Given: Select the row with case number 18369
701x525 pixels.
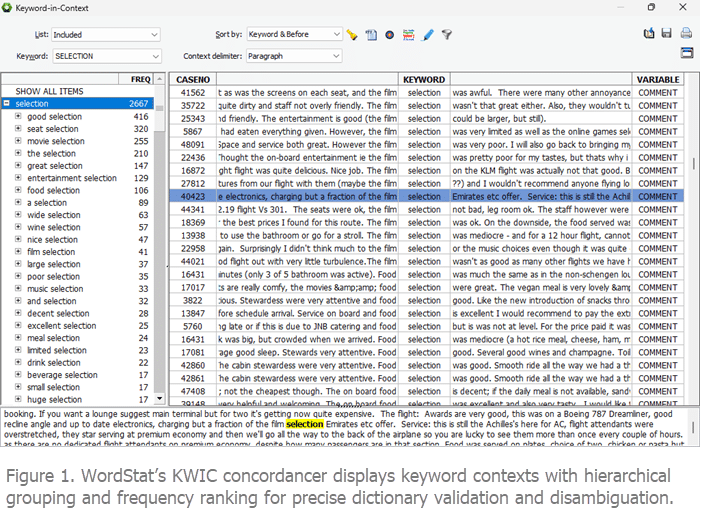Looking at the screenshot, I should tap(427, 222).
